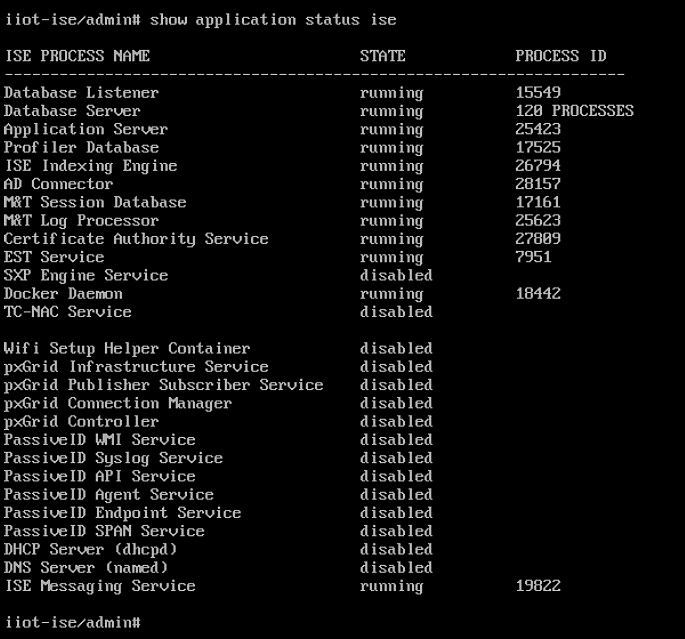Screen dimensions: 685x639
Task: Select the 'pxGrid Controller' process name
Action: pos(81,422)
